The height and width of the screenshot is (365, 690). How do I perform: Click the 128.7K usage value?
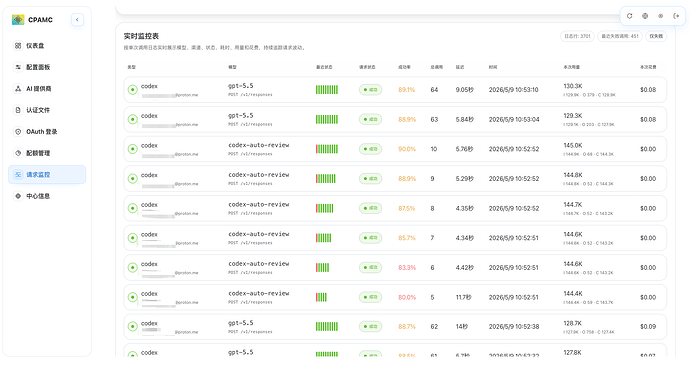point(573,323)
